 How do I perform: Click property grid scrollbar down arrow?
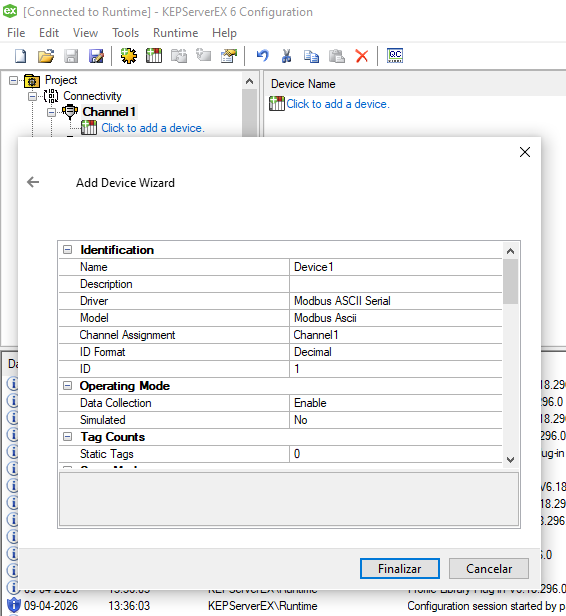click(510, 459)
